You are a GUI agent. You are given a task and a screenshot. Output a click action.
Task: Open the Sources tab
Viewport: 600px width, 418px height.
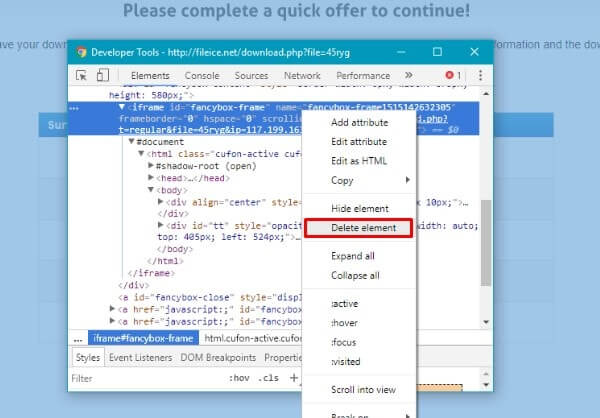click(x=251, y=76)
